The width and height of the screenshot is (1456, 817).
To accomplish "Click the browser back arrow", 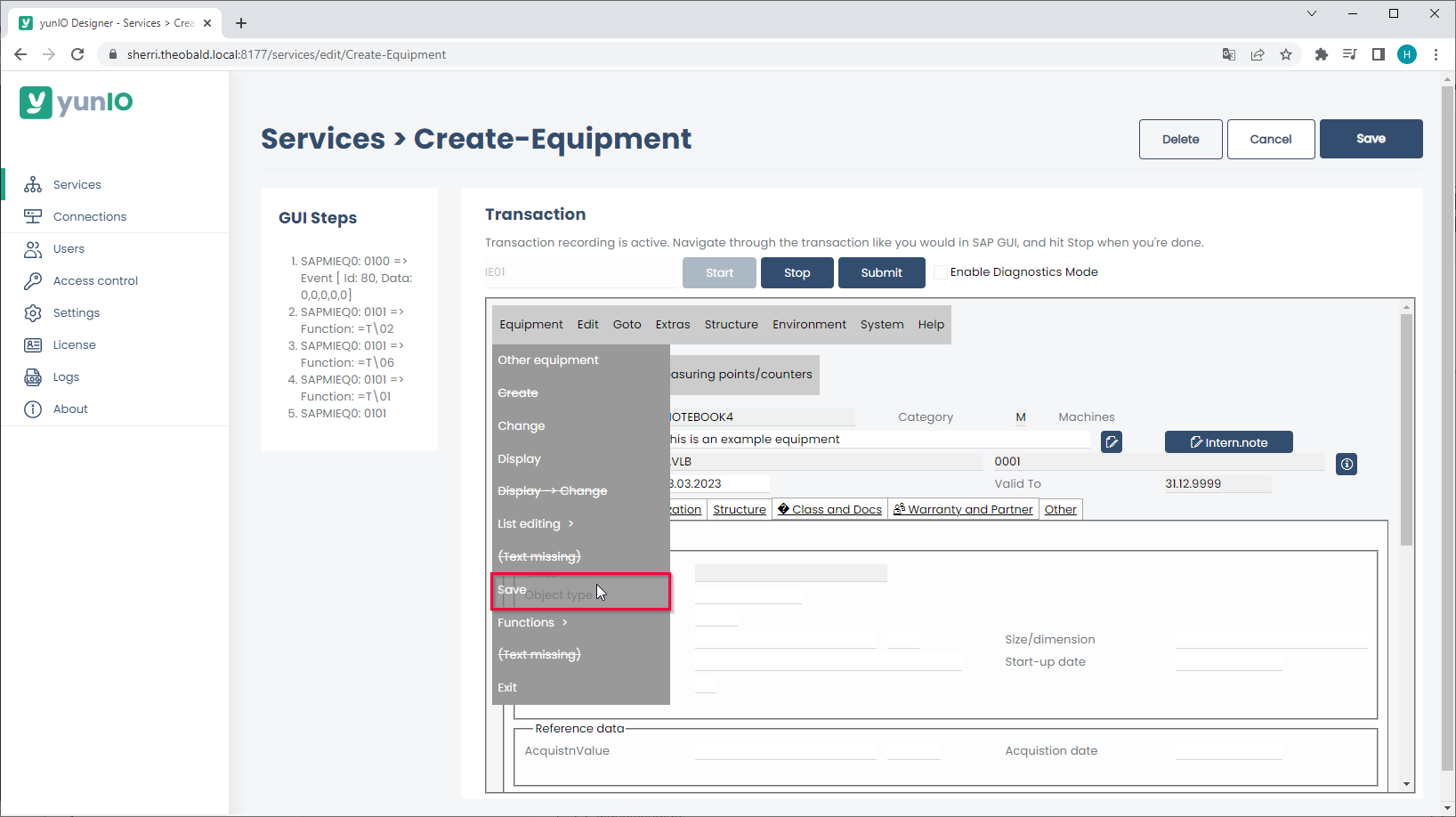I will (20, 54).
